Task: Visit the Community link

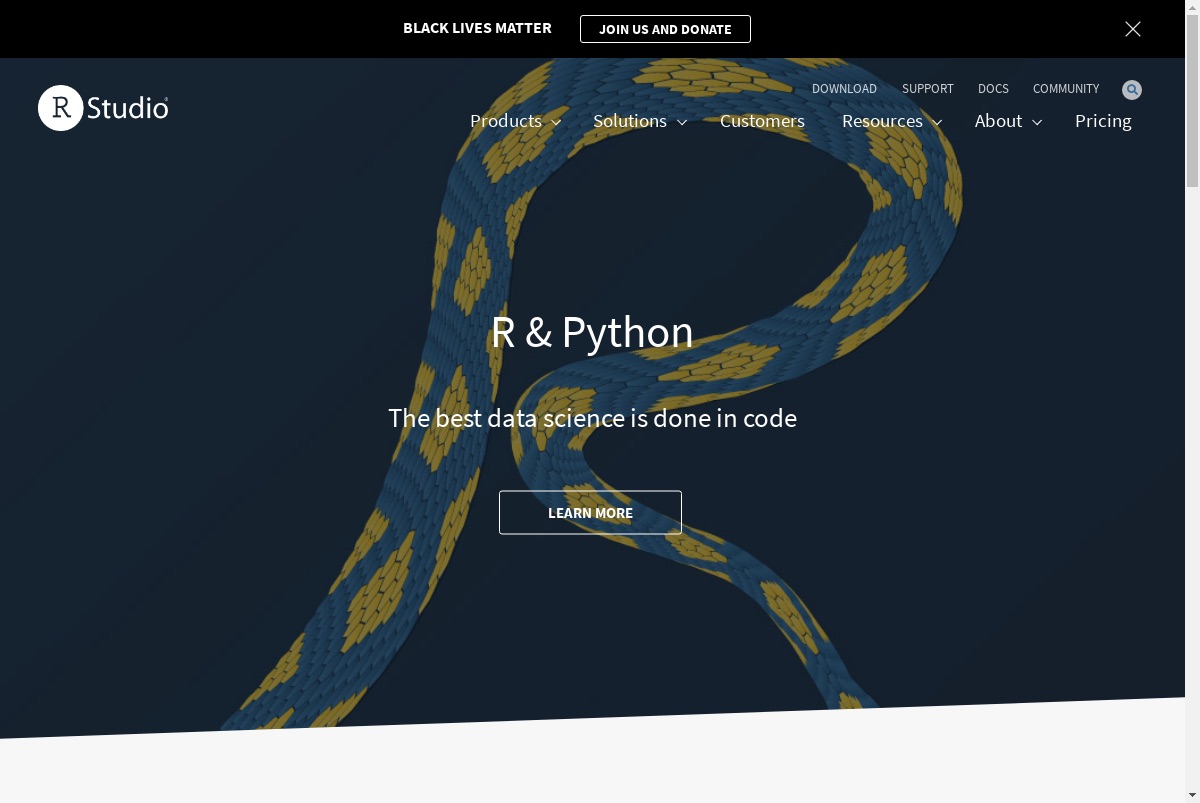Action: (x=1066, y=89)
